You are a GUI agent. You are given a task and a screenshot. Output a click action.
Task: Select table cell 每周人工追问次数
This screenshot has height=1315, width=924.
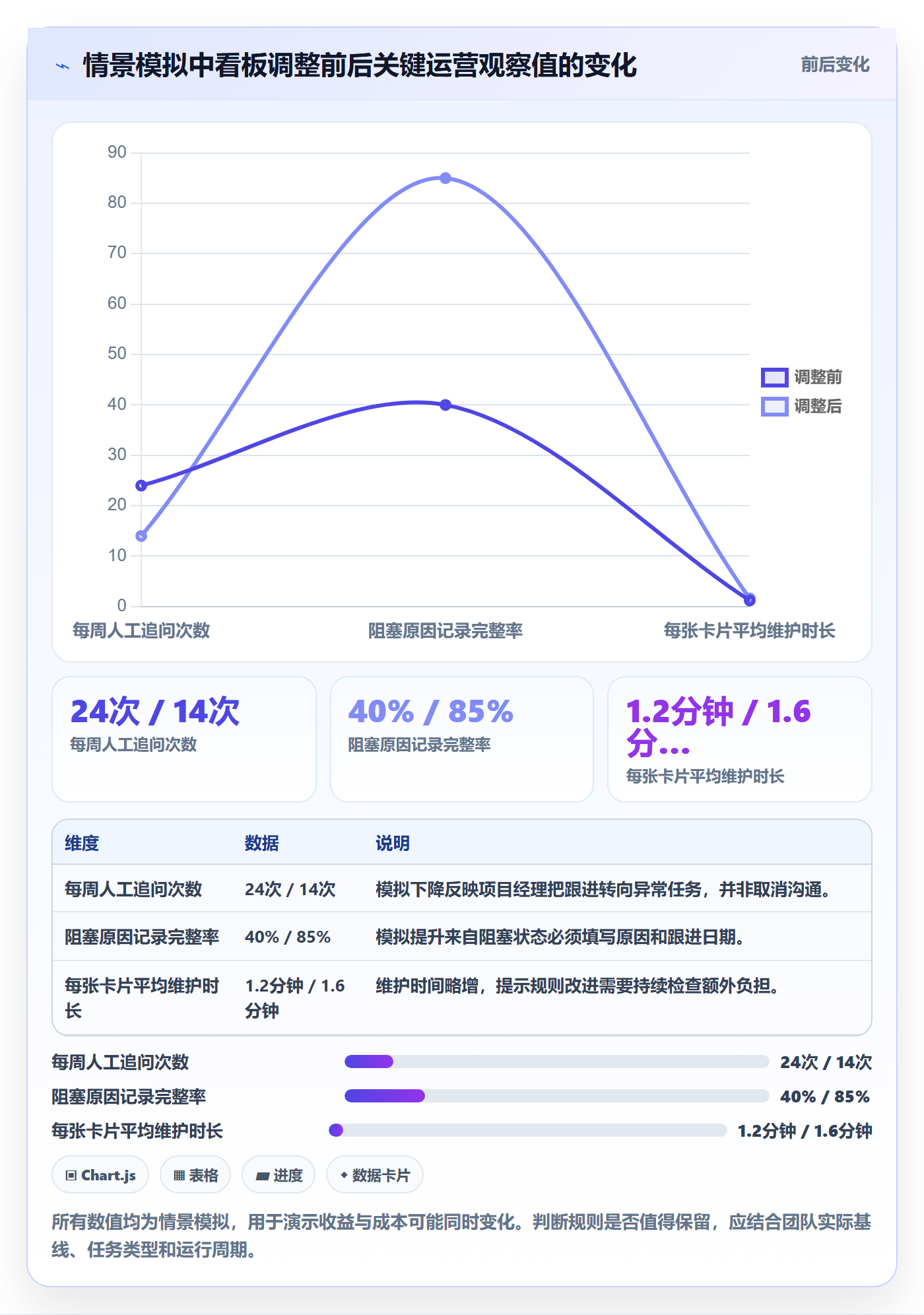pos(133,889)
